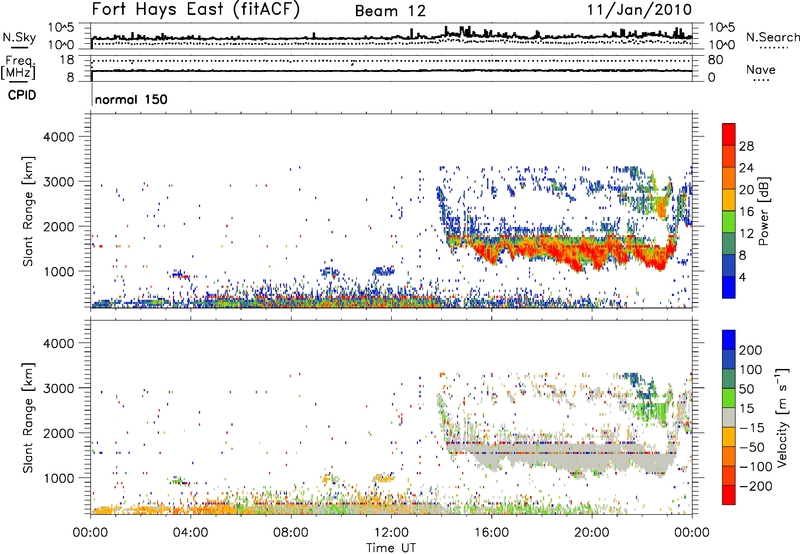Click the blue top segment of the Velocity colorbar
The height and width of the screenshot is (554, 800).
[729, 340]
